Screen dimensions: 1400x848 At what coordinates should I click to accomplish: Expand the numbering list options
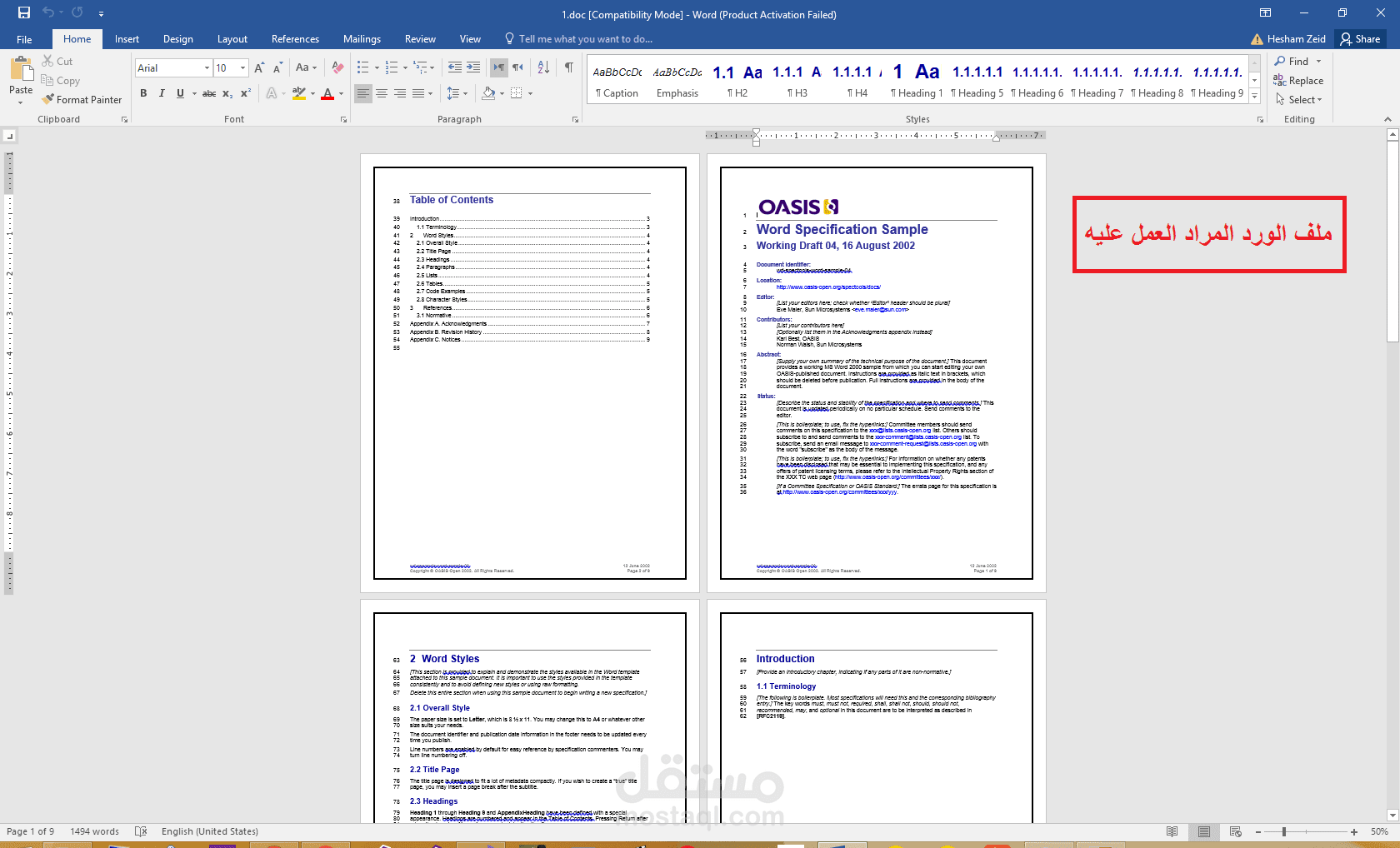click(406, 68)
